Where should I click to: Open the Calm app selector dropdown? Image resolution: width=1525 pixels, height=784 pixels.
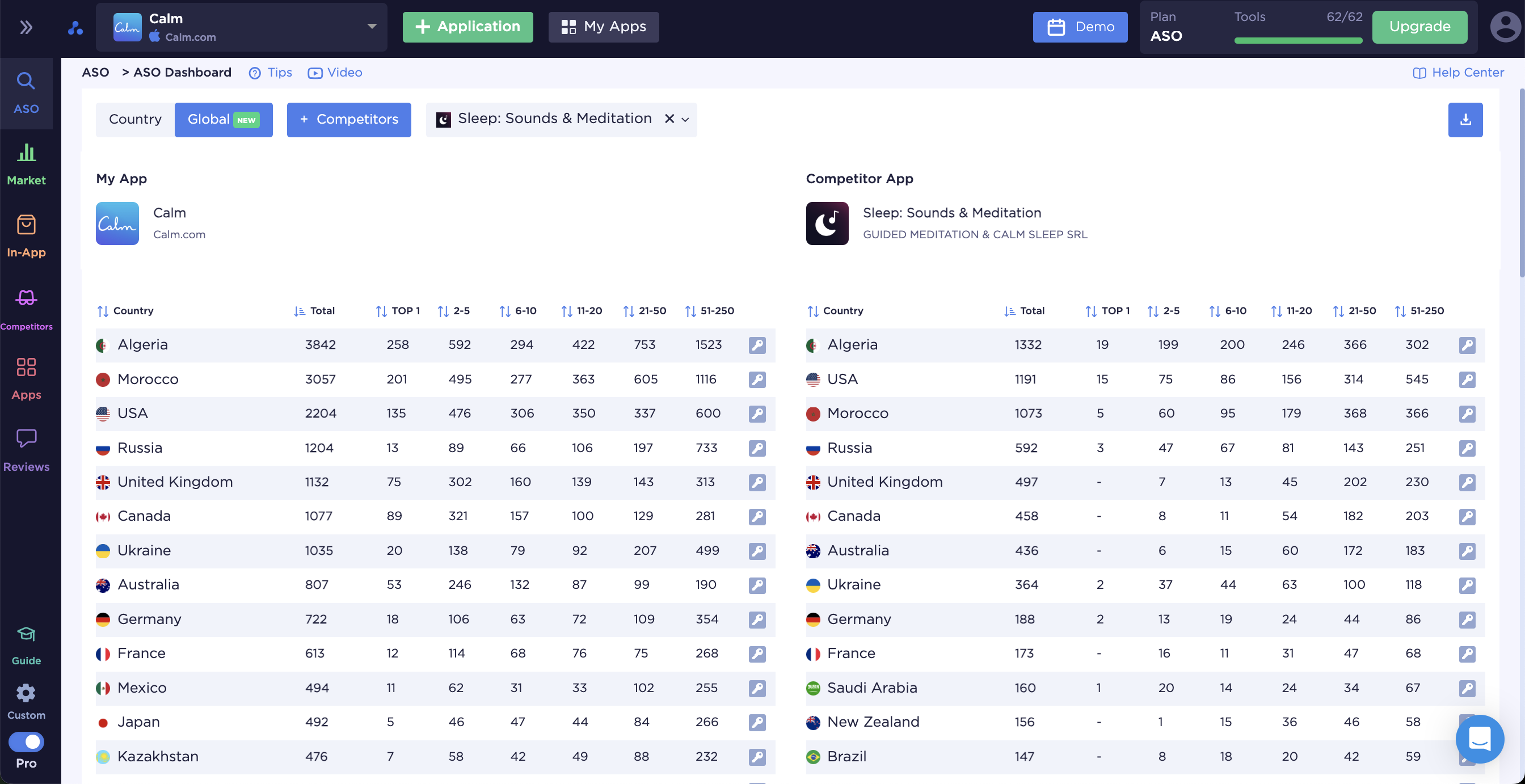click(242, 27)
